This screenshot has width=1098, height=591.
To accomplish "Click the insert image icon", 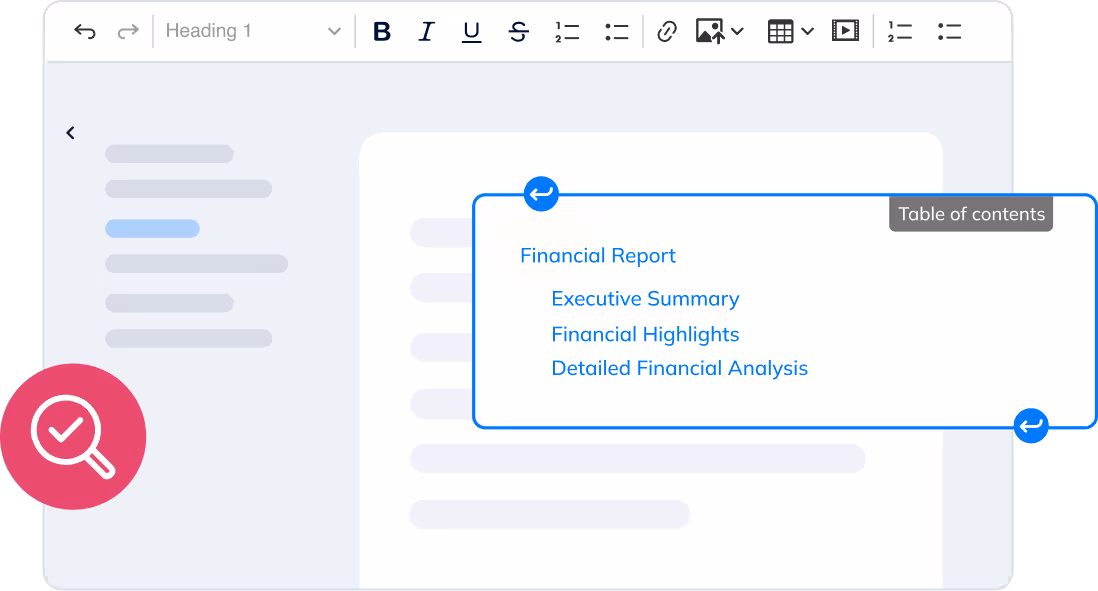I will (709, 32).
